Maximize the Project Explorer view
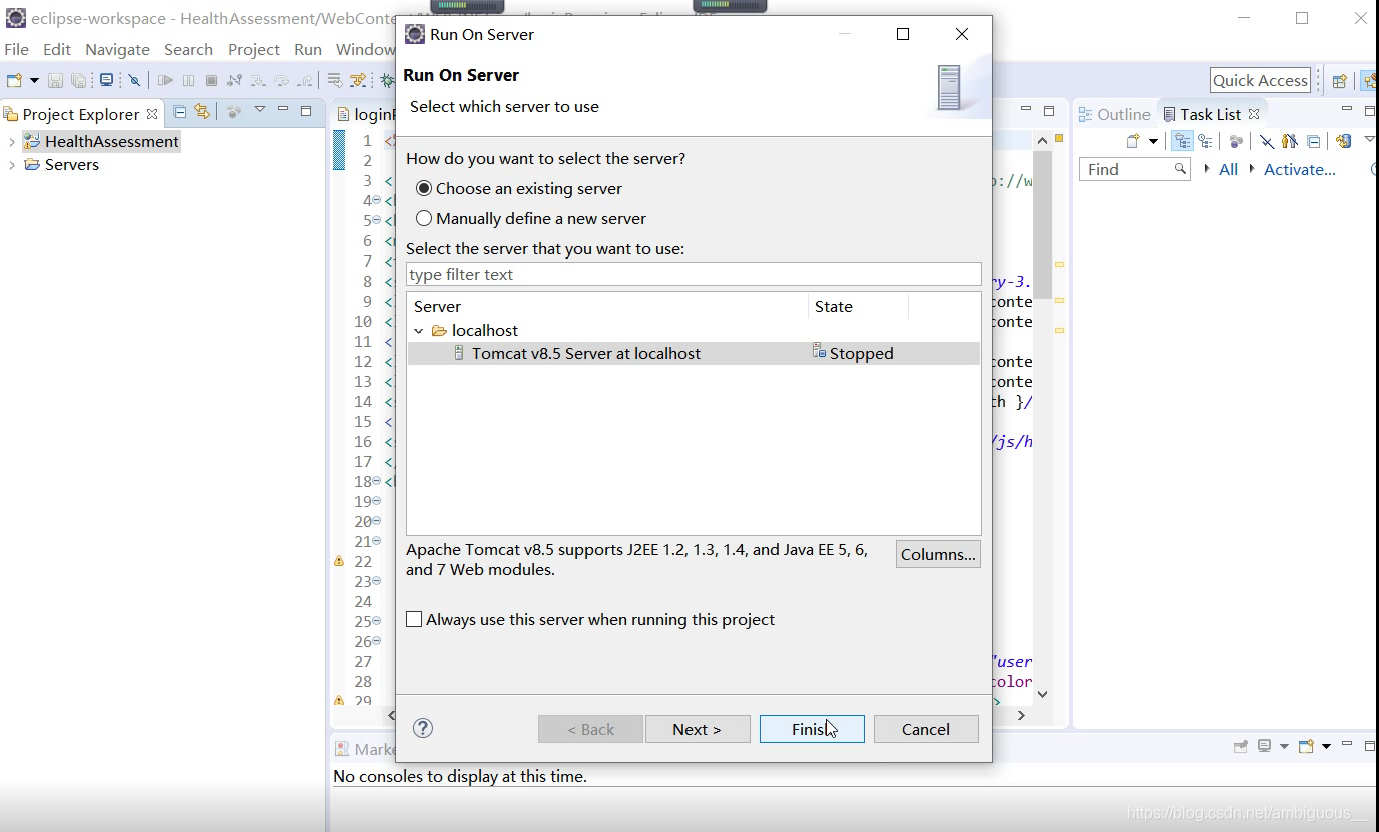The width and height of the screenshot is (1379, 832). 306,111
